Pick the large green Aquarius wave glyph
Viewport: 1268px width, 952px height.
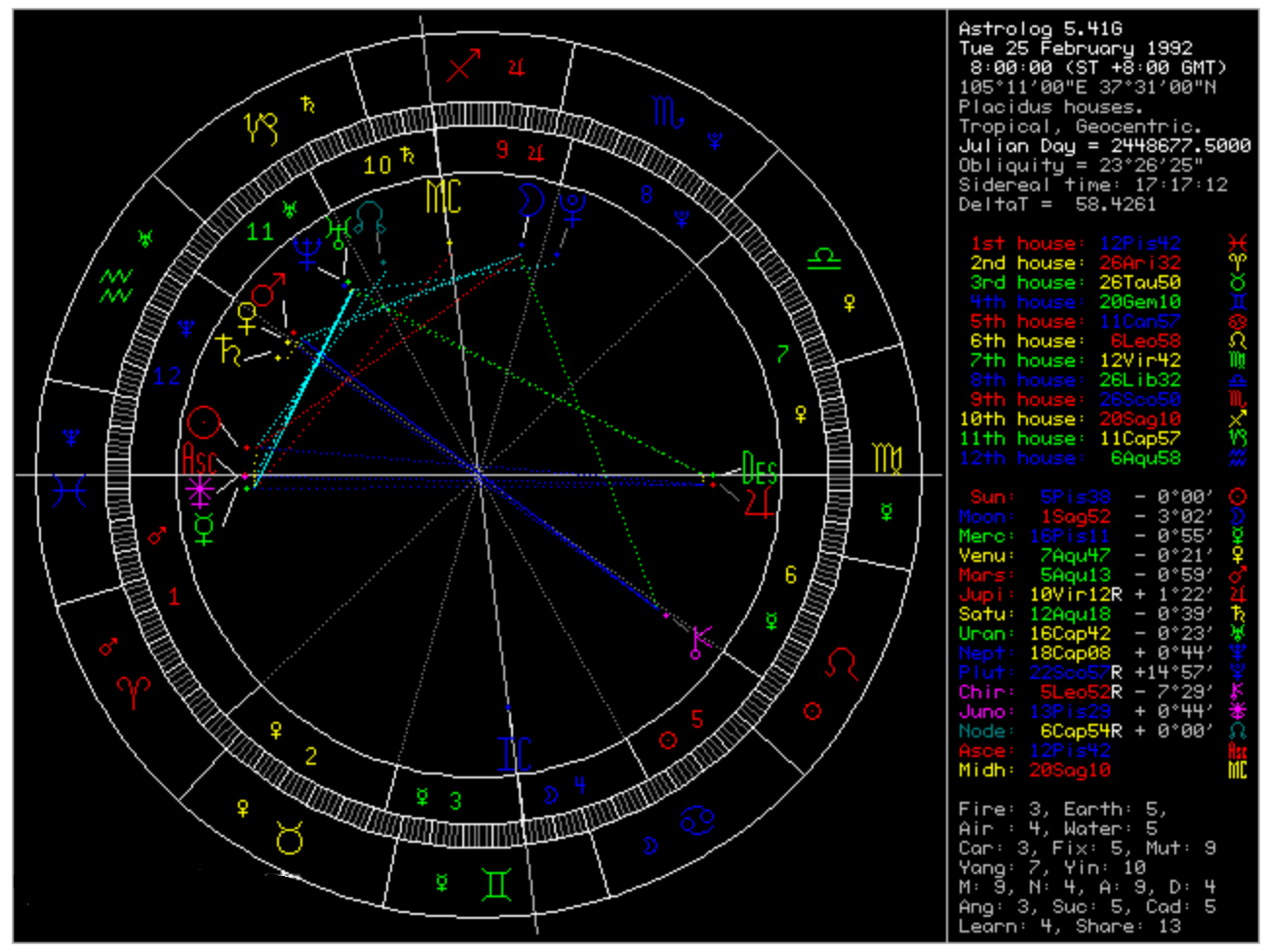[116, 285]
